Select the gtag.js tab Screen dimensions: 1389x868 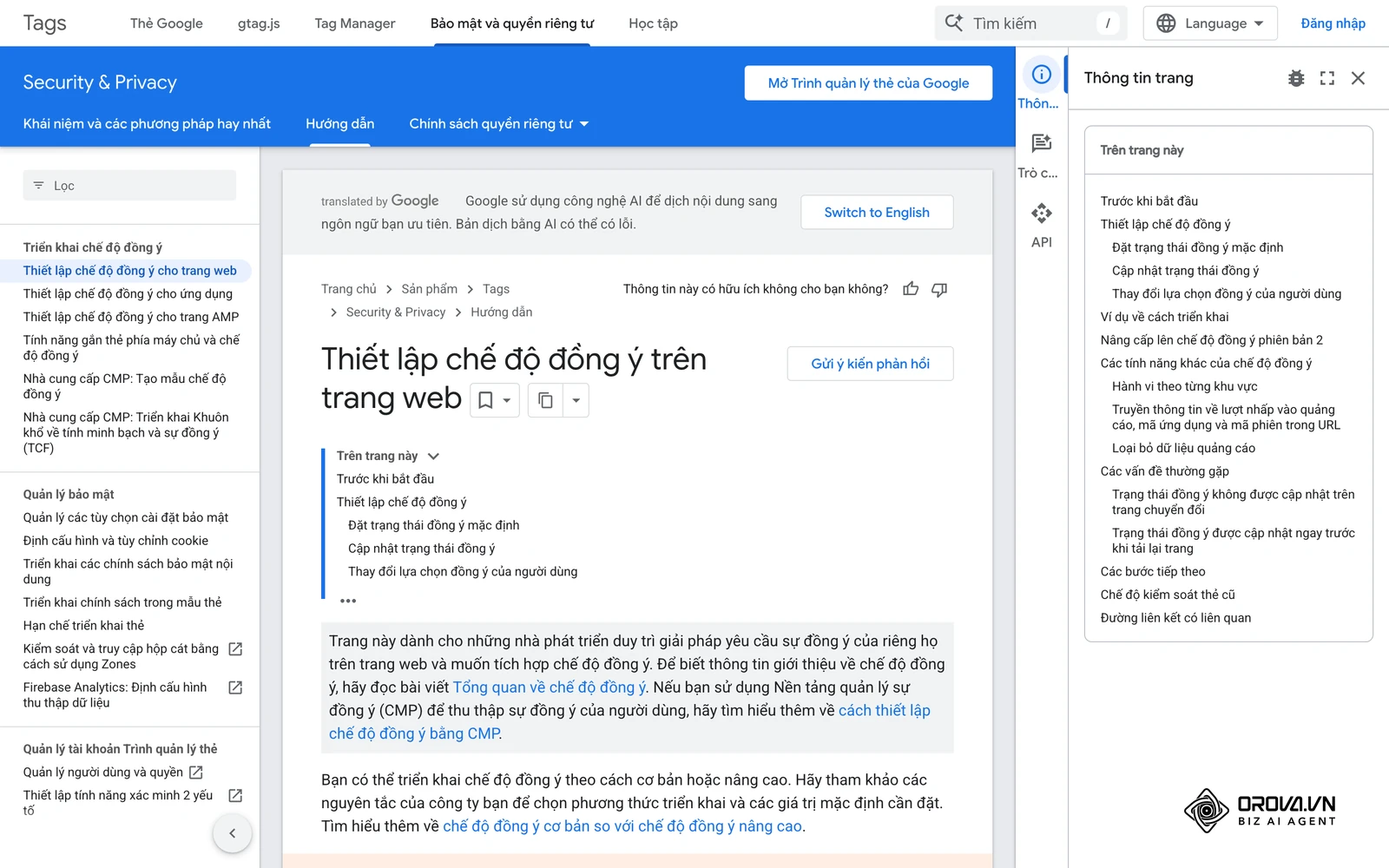pos(259,23)
